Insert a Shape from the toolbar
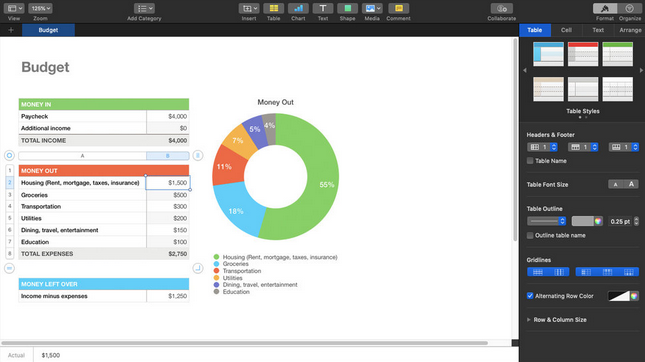 (347, 9)
